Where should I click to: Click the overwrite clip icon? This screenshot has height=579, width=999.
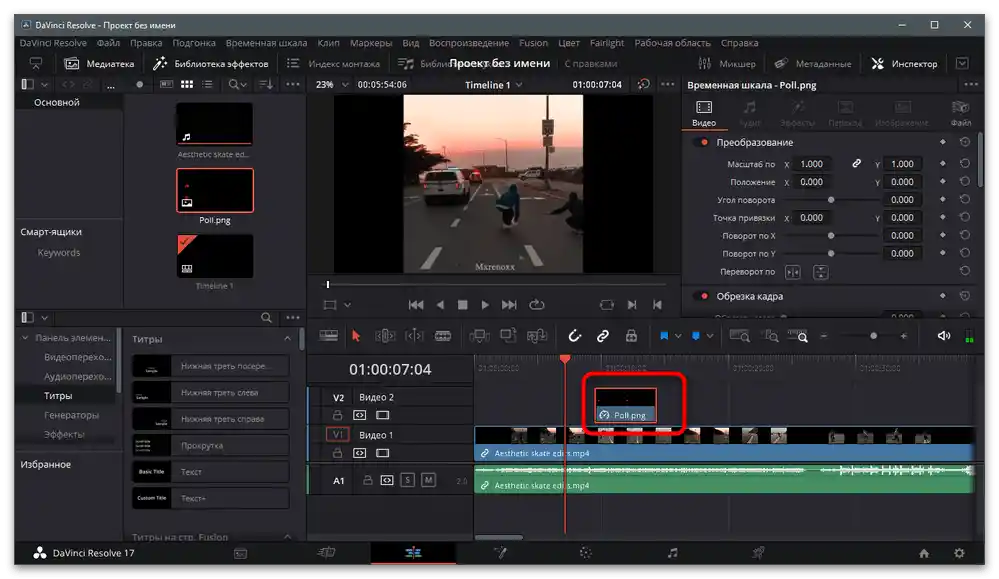pyautogui.click(x=508, y=336)
